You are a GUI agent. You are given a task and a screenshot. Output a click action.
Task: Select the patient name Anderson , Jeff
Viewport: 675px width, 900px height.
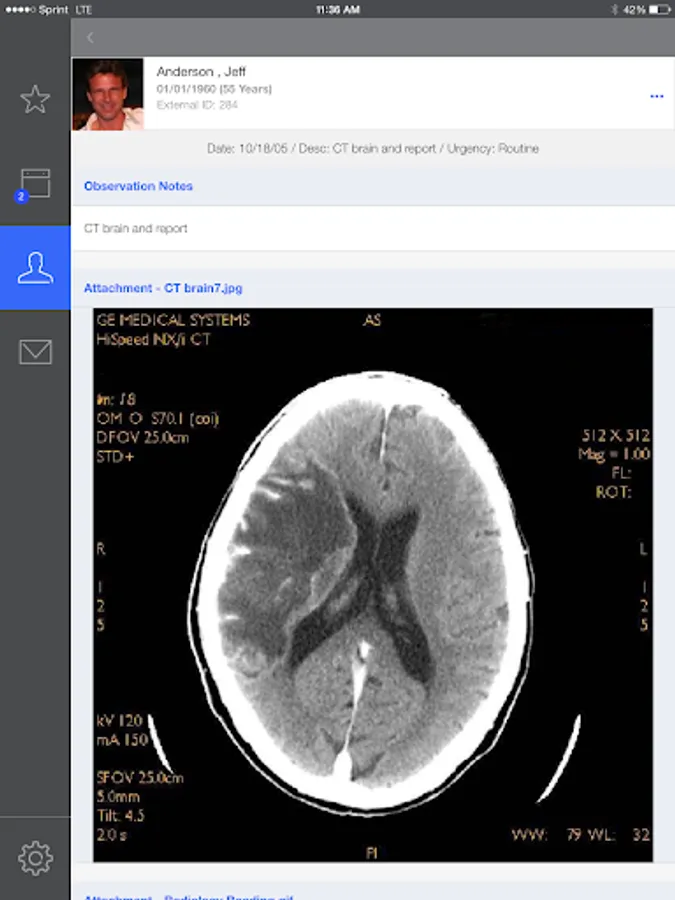point(201,72)
